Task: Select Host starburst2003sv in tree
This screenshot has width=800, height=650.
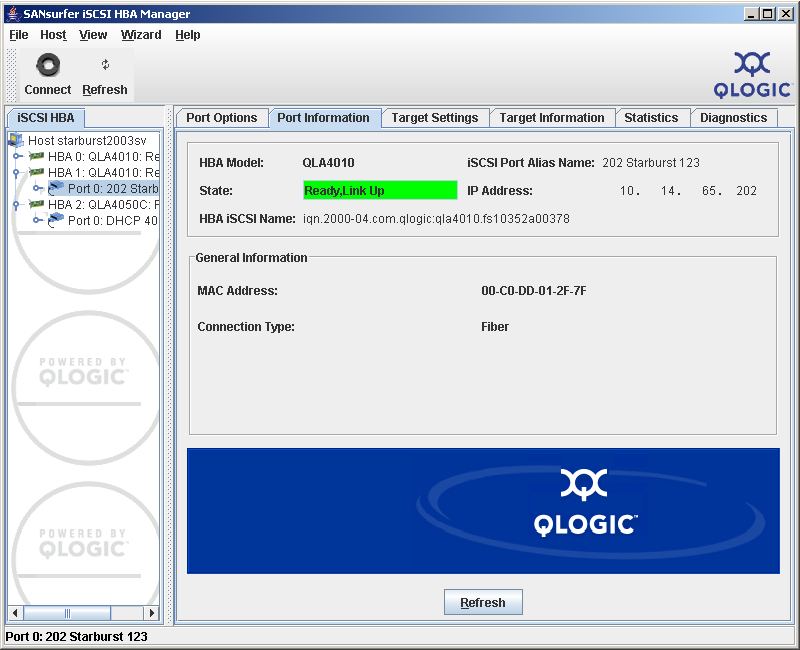Action: (x=87, y=140)
